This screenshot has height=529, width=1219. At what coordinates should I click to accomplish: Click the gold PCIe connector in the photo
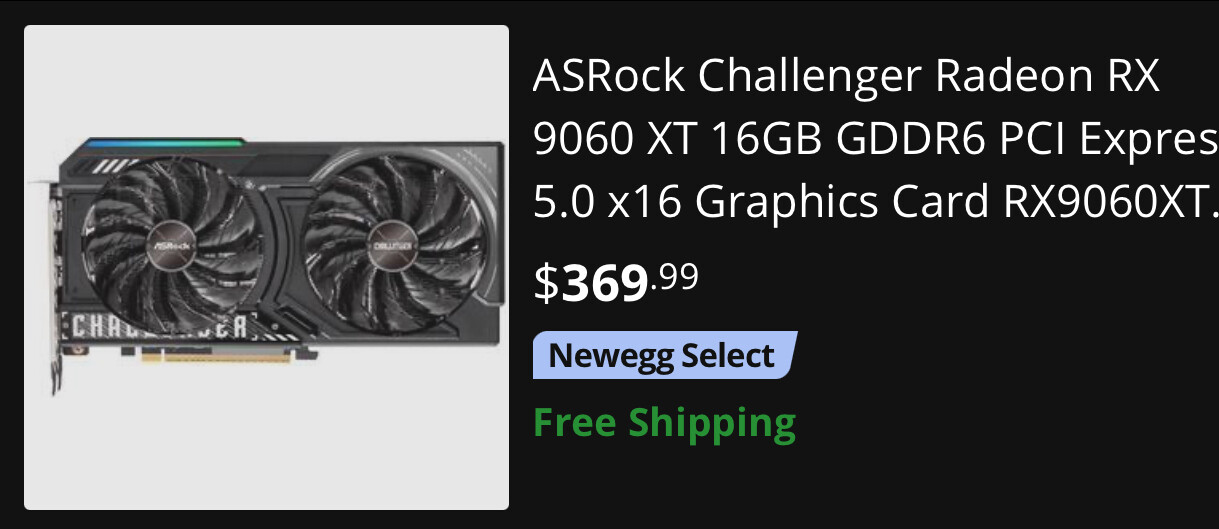pos(217,354)
